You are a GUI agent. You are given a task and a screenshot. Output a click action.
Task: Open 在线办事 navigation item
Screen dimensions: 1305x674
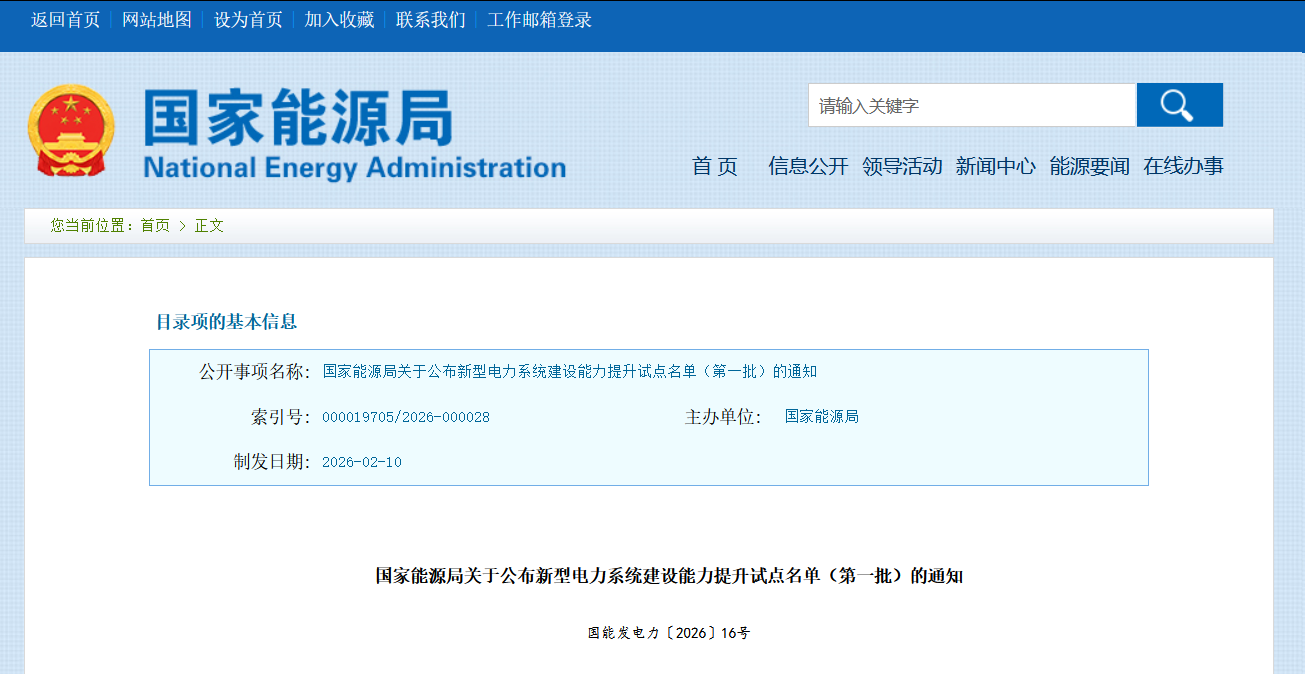tap(1183, 167)
